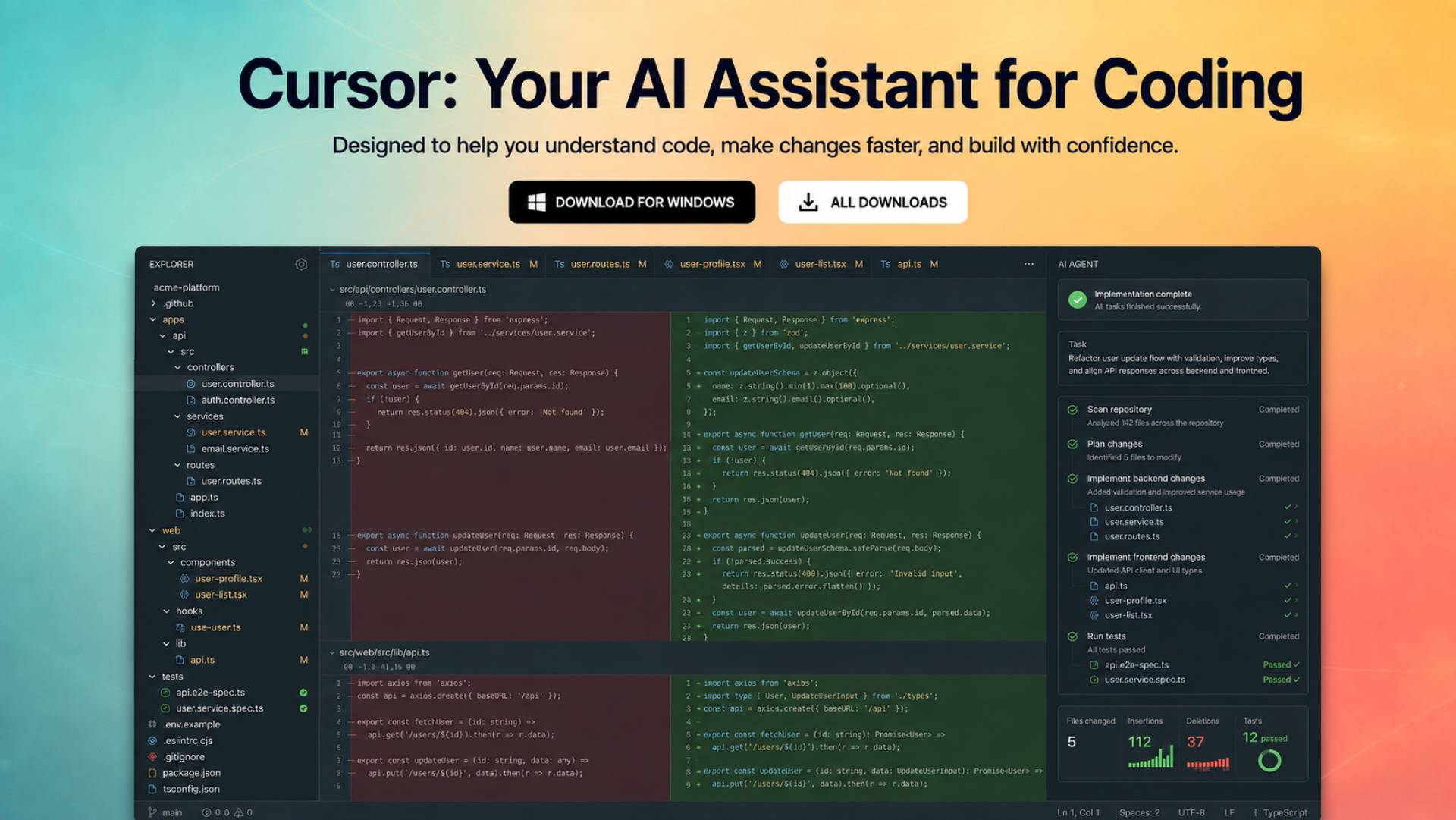Click the errors count icon in status bar

pyautogui.click(x=206, y=812)
